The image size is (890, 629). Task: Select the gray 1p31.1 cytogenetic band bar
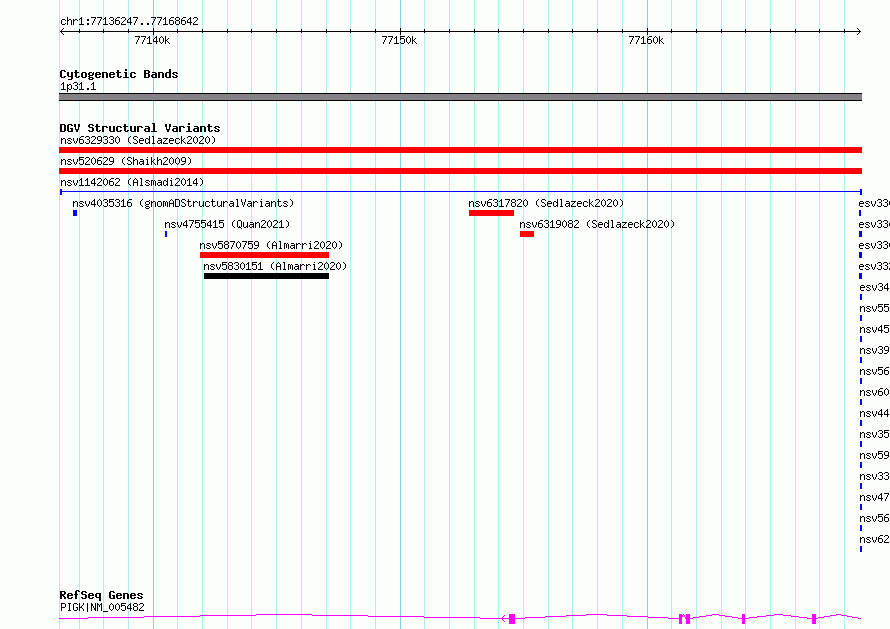[460, 97]
